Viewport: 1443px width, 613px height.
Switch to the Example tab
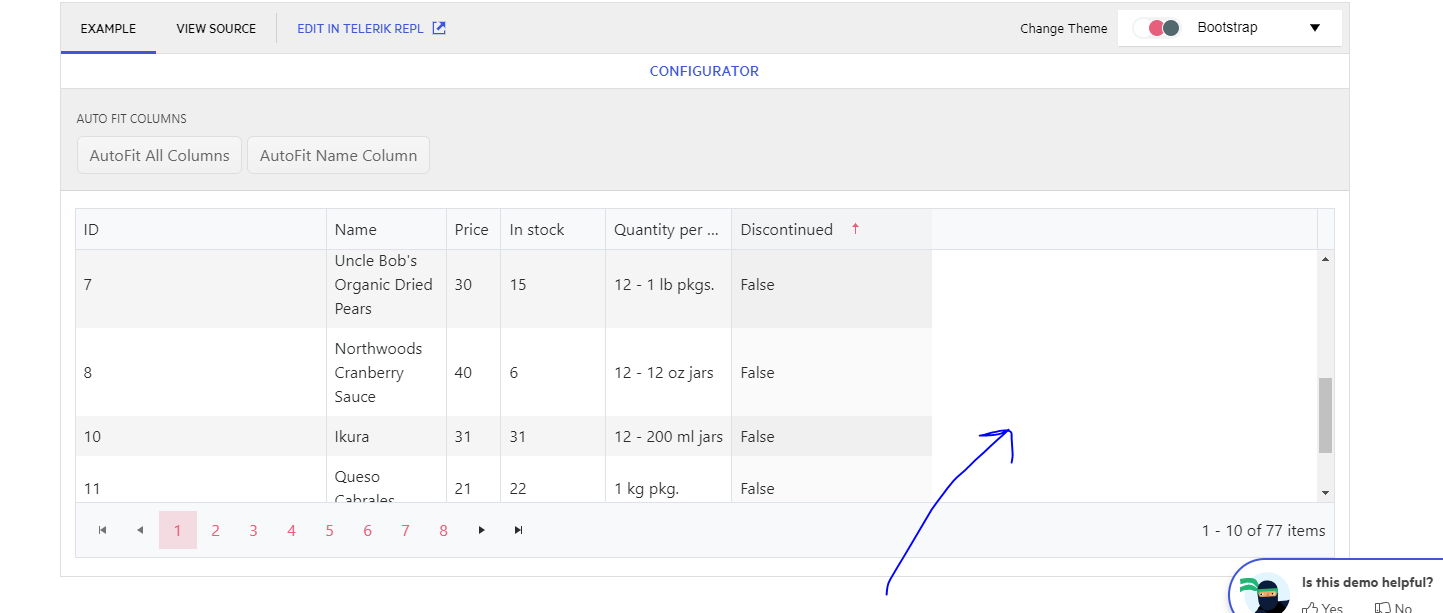(108, 28)
